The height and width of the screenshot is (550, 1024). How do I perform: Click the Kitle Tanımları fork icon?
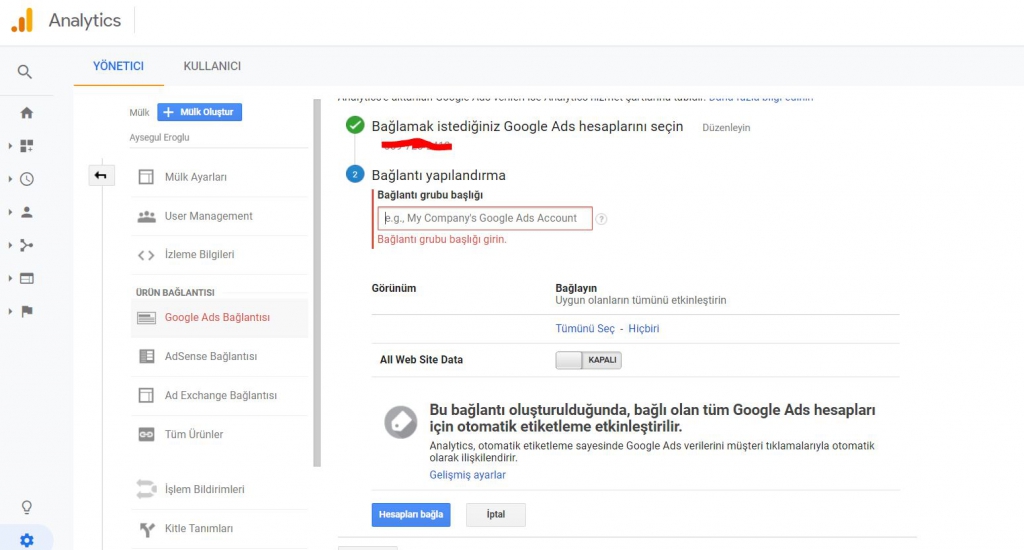pyautogui.click(x=147, y=529)
